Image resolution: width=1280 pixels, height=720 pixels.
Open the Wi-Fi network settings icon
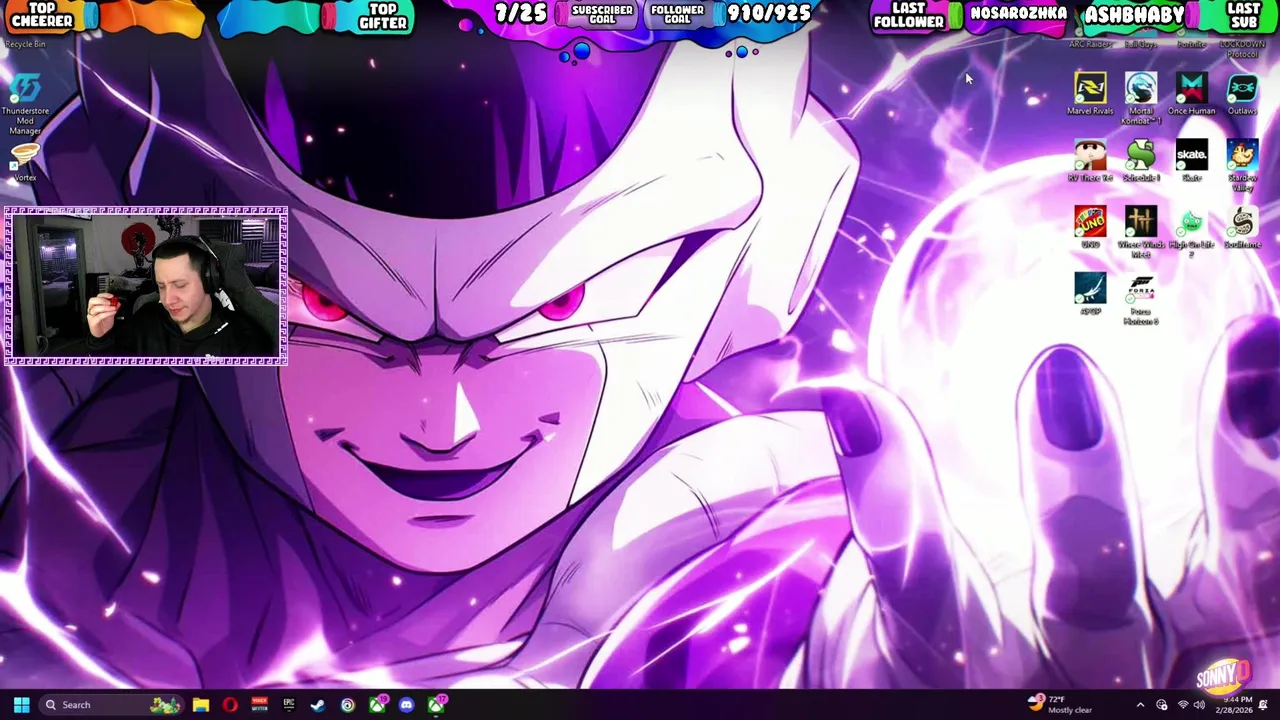coord(1182,705)
